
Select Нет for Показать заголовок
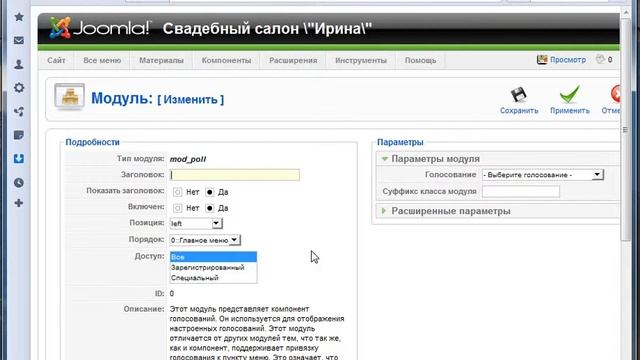(177, 192)
